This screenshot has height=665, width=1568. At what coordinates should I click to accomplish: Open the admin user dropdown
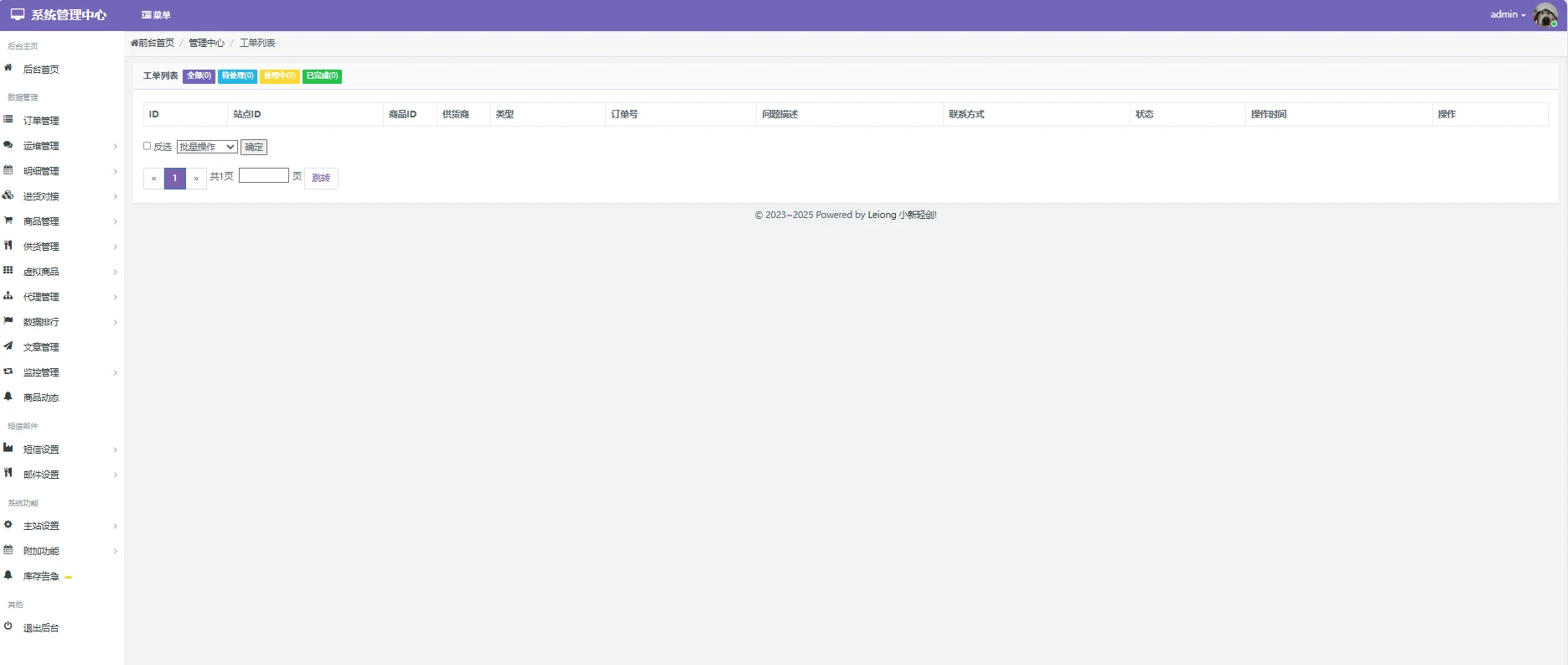coord(1507,15)
